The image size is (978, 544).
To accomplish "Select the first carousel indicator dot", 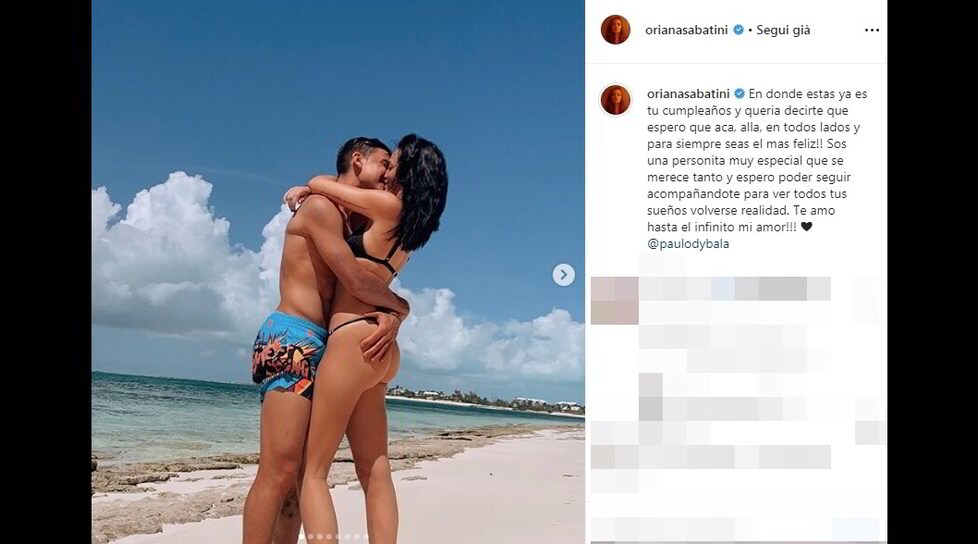I will click(301, 537).
